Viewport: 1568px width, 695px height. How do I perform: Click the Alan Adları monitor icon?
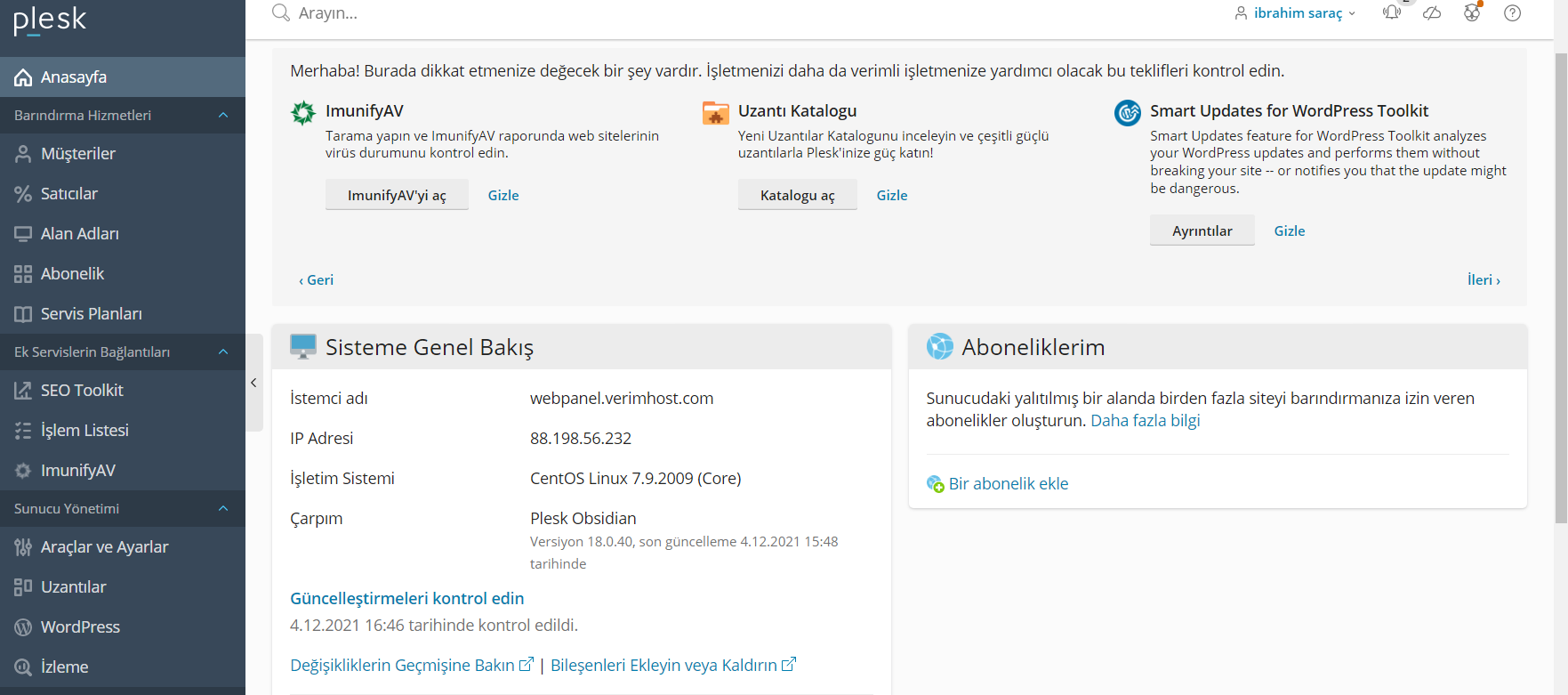(x=23, y=234)
